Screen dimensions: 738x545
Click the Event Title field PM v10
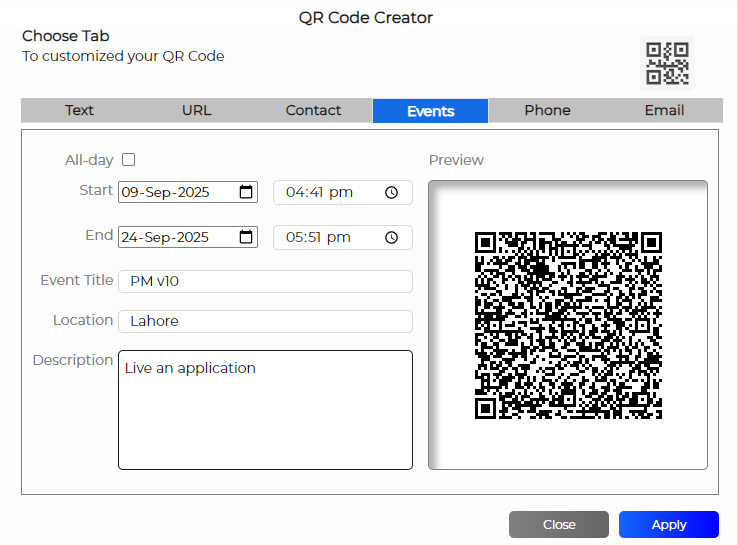pyautogui.click(x=265, y=281)
